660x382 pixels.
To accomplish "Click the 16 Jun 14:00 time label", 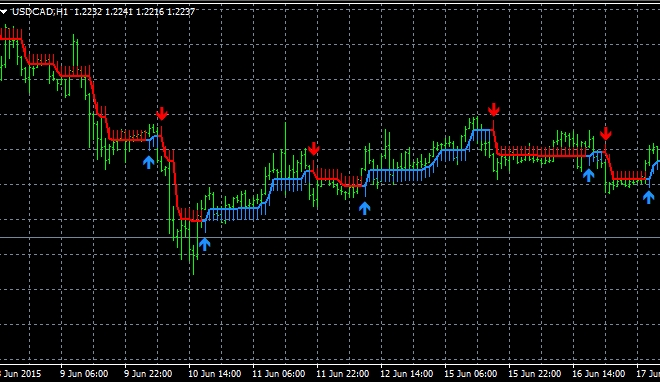I will pos(599,374).
